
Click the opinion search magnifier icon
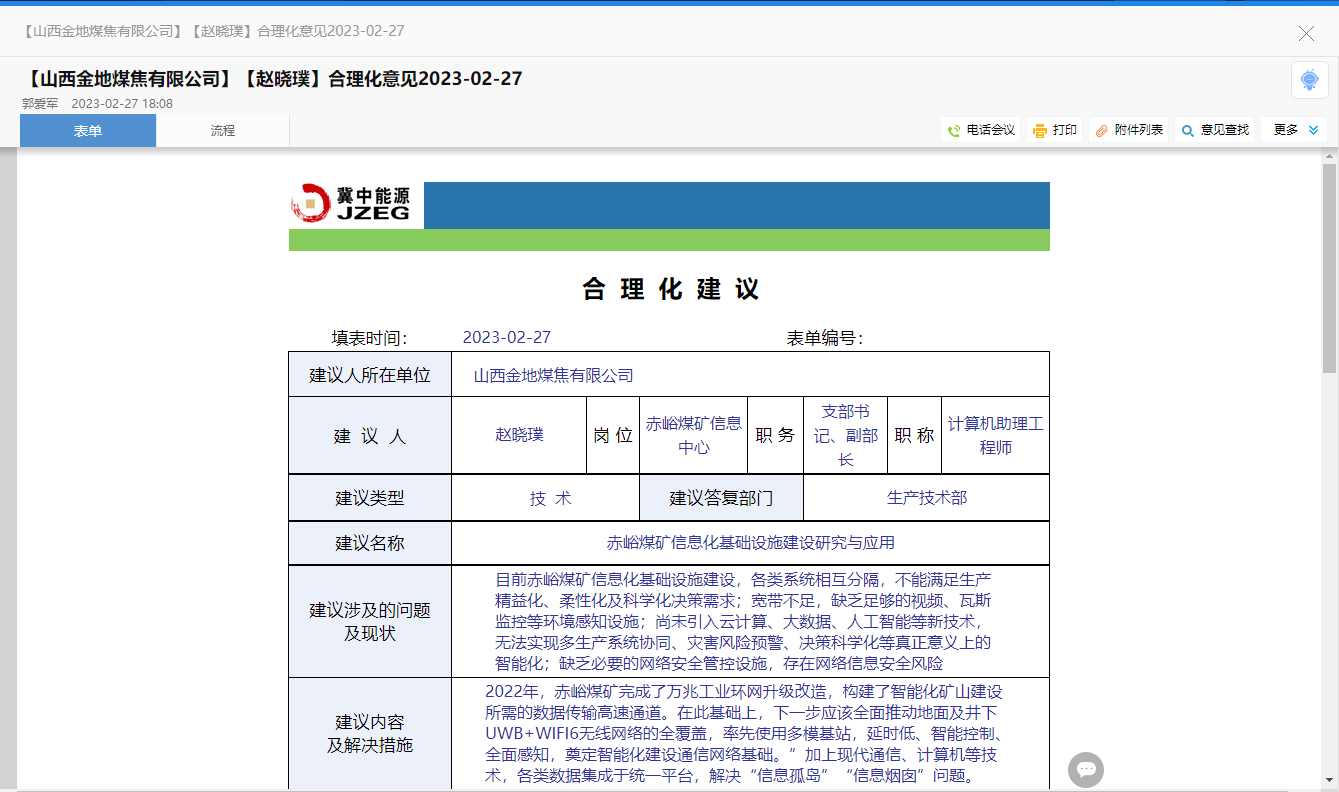[1188, 131]
